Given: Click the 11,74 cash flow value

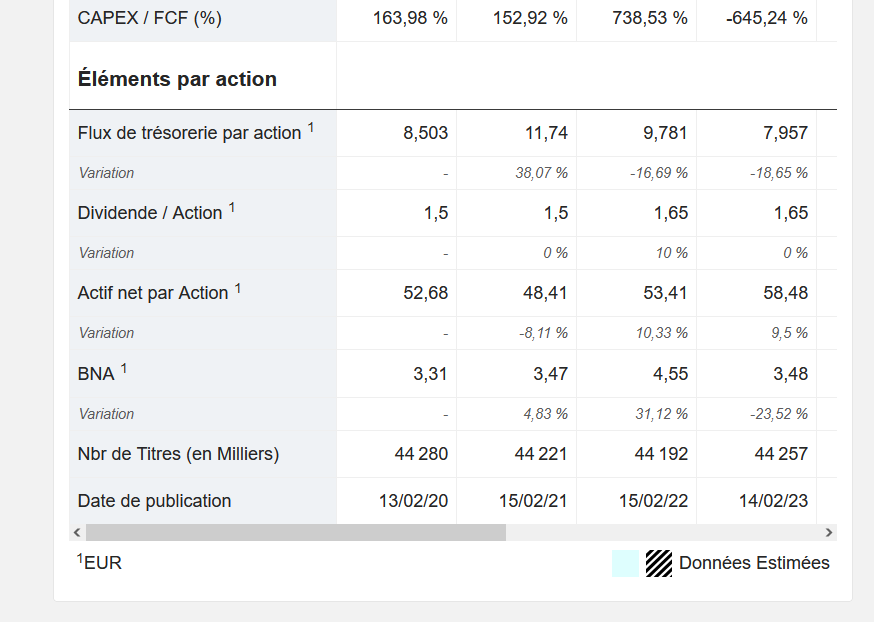Looking at the screenshot, I should 546,133.
